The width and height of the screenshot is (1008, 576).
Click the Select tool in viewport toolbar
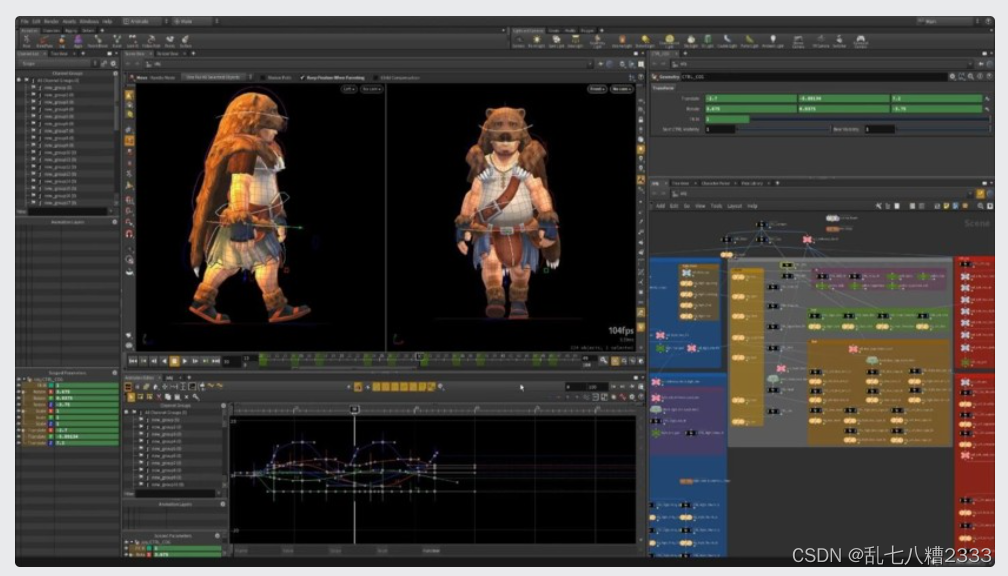click(x=129, y=95)
